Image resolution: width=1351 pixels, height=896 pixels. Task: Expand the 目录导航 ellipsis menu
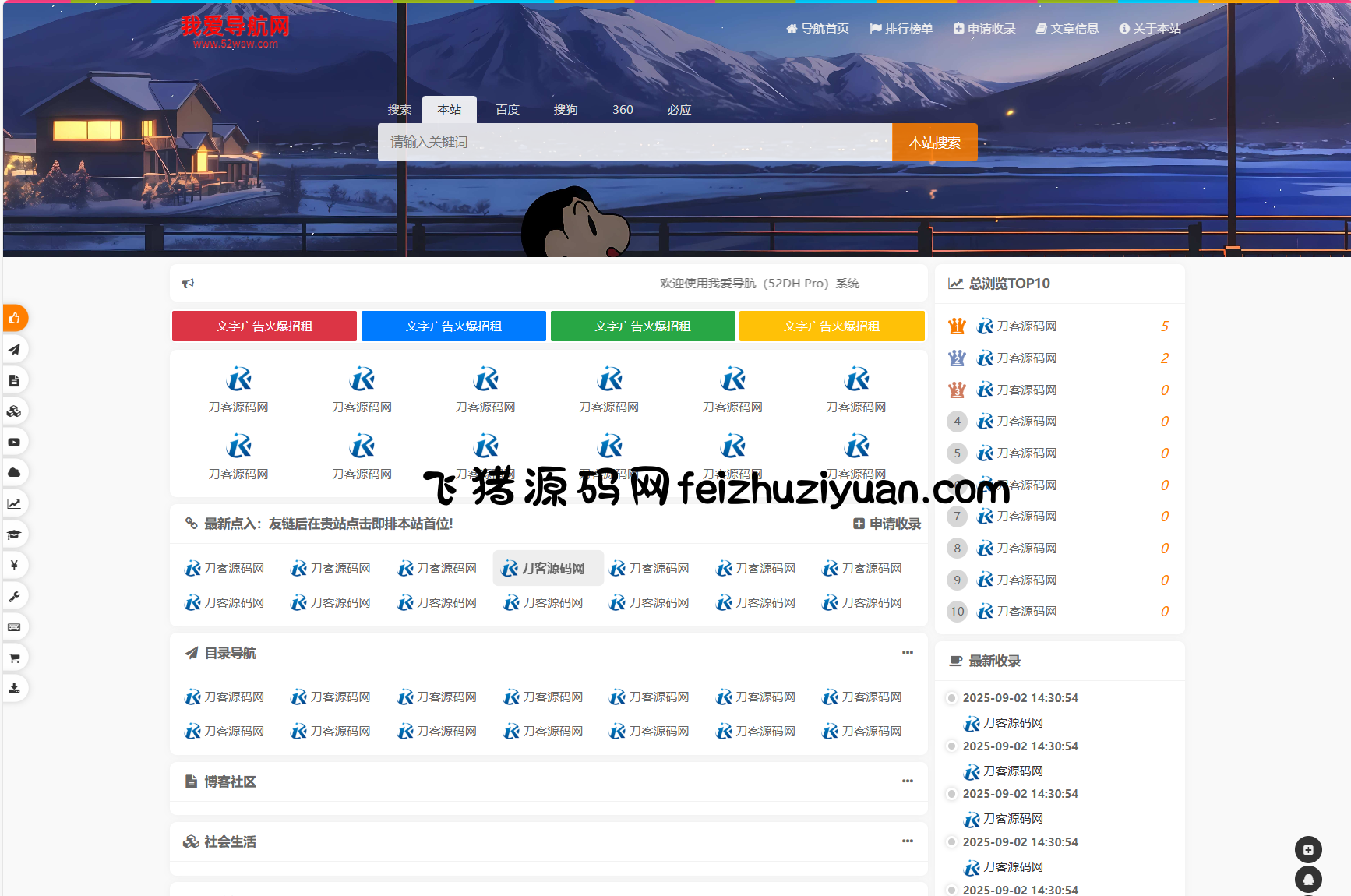(x=908, y=652)
